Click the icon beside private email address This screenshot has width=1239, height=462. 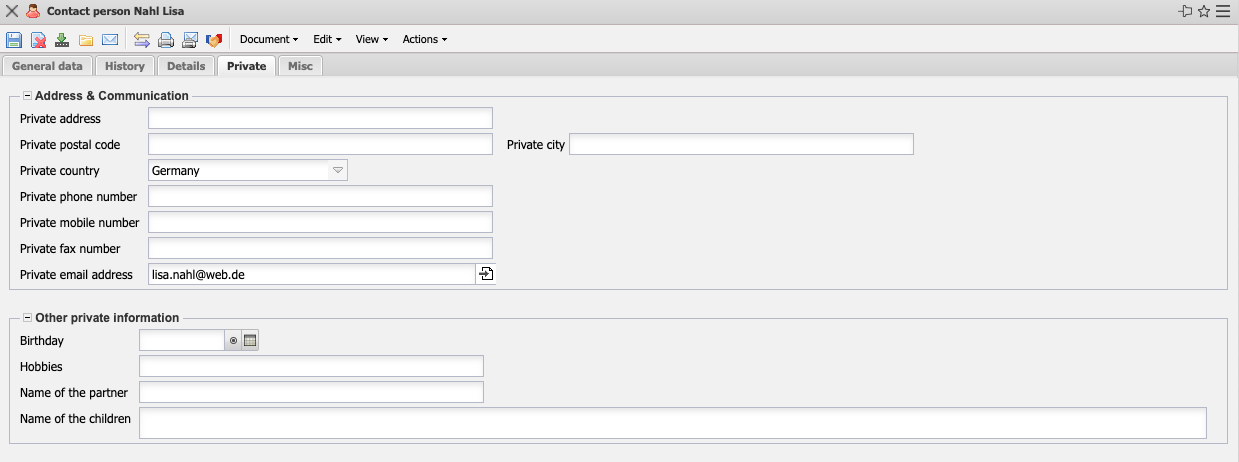pos(486,274)
